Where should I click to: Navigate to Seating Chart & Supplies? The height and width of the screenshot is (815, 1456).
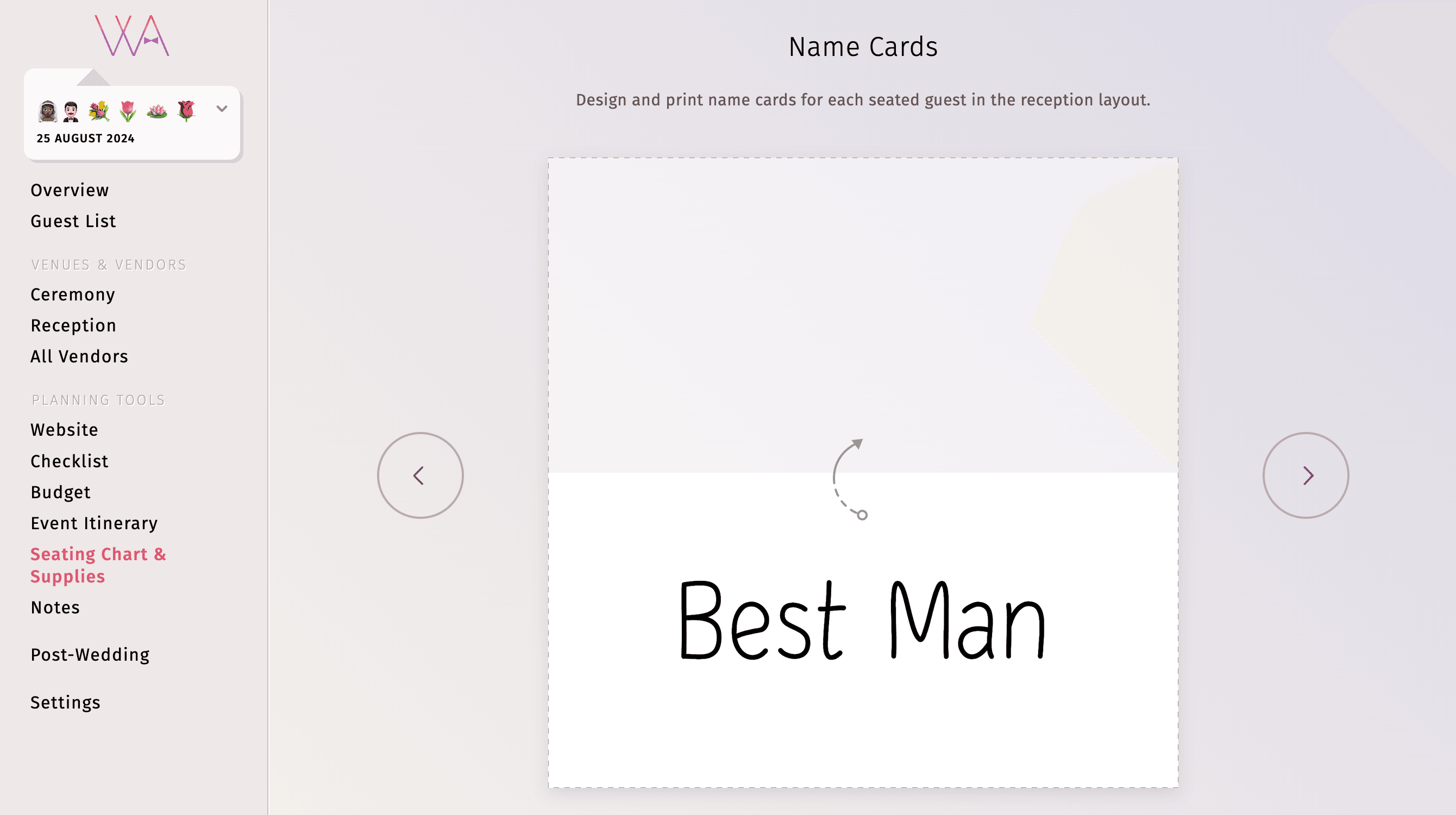(x=98, y=565)
